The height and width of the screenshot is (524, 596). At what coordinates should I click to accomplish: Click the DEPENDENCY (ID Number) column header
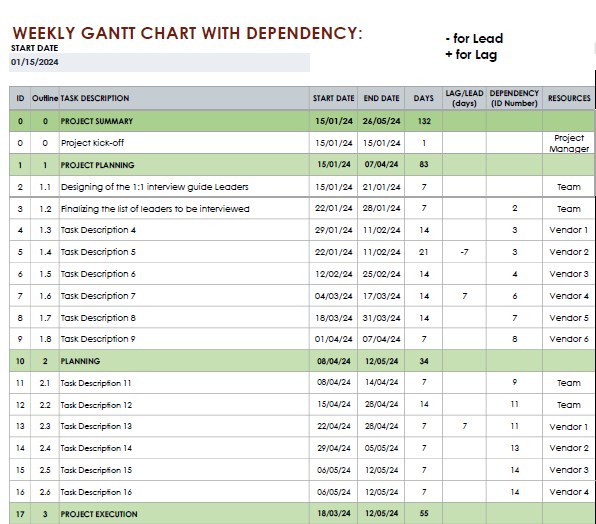point(514,98)
